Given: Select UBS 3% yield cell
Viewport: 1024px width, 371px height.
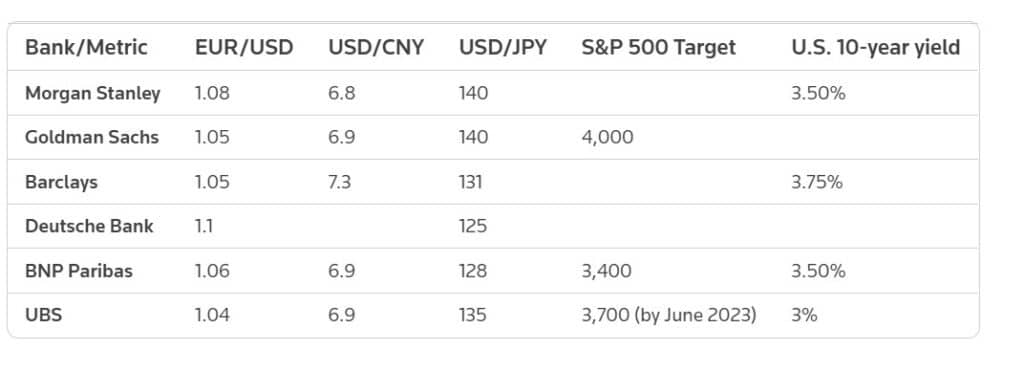Looking at the screenshot, I should [804, 315].
